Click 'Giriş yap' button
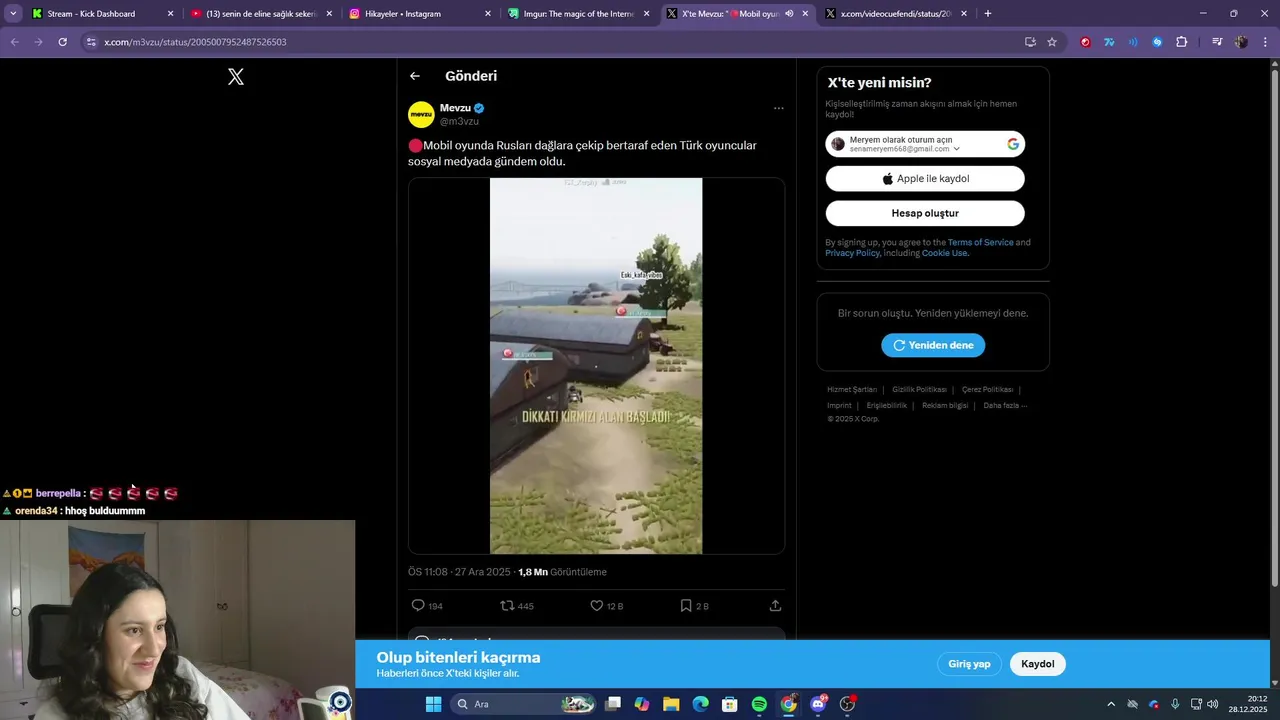 (x=969, y=664)
